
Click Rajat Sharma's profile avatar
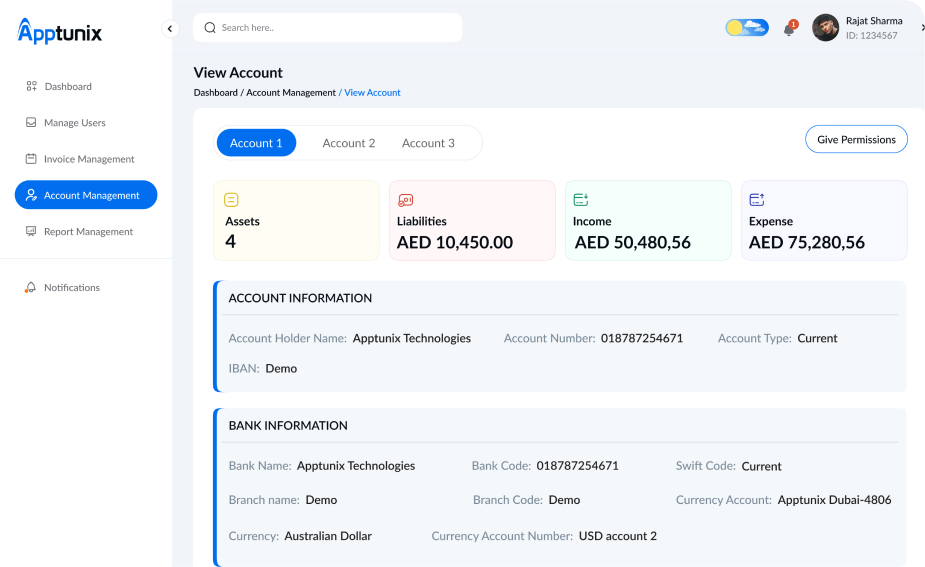tap(825, 28)
